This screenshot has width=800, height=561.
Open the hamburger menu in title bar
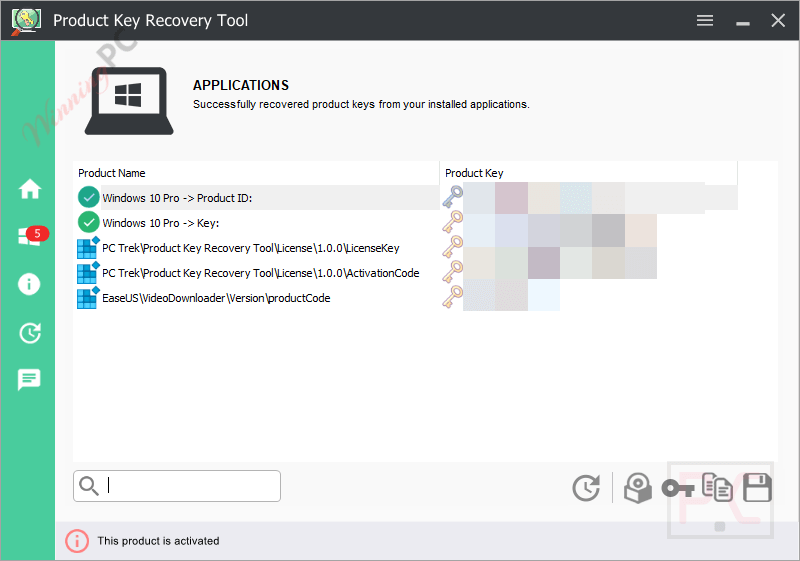coord(705,20)
